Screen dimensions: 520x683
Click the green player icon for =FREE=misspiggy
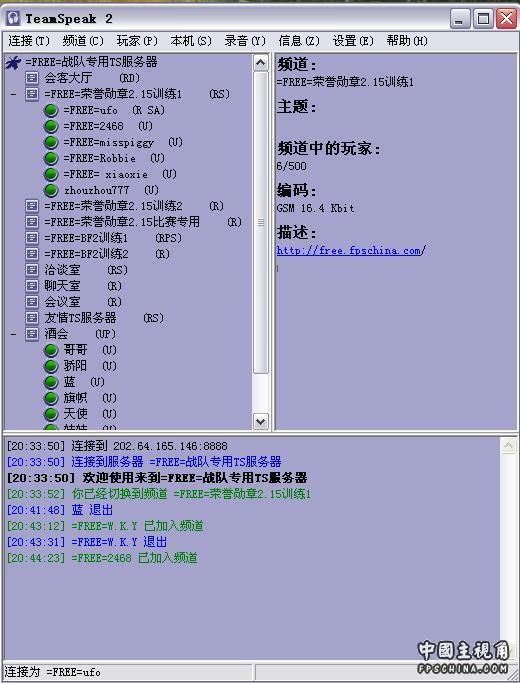[51, 142]
